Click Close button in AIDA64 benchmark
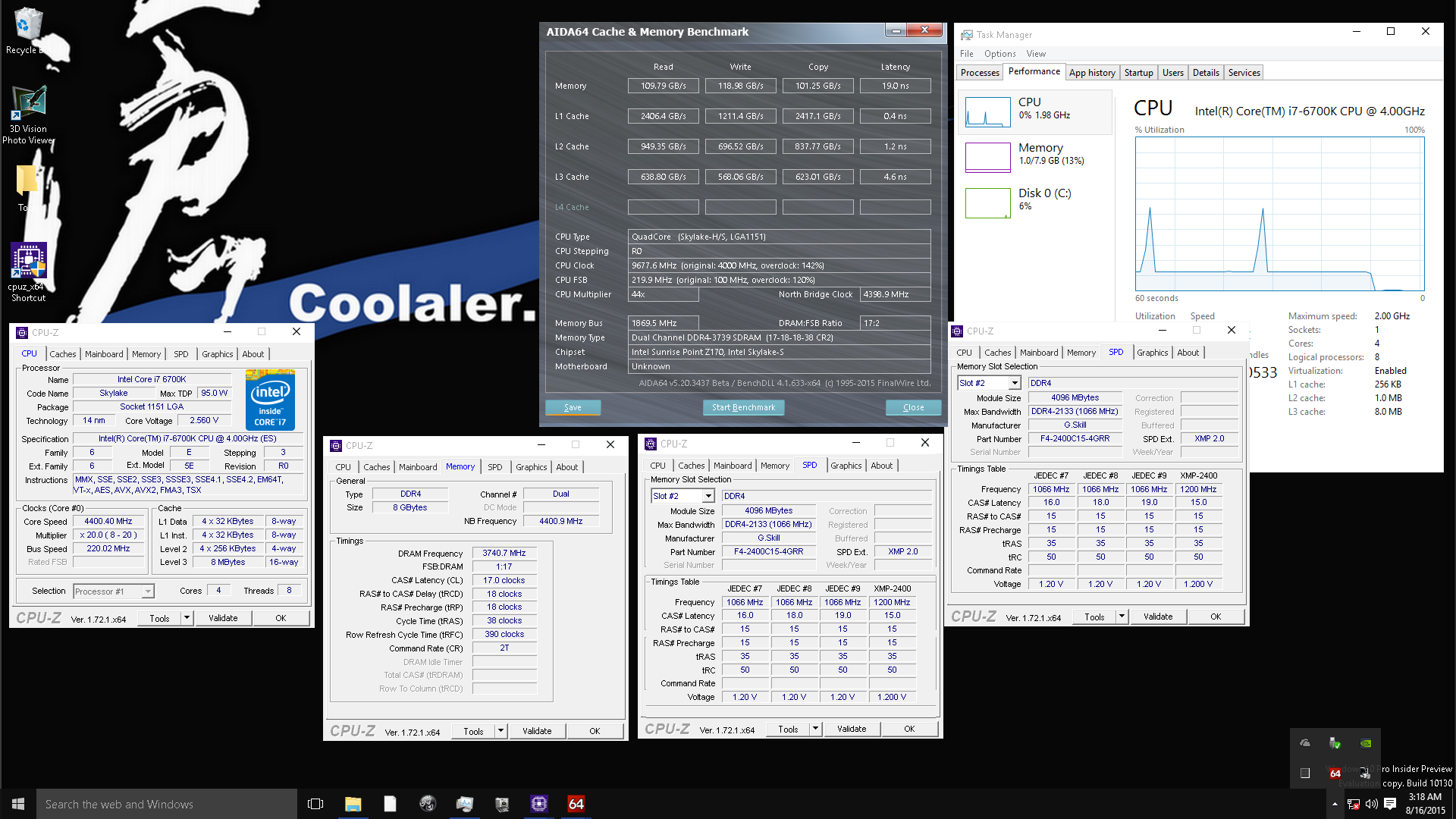1456x819 pixels. (913, 407)
